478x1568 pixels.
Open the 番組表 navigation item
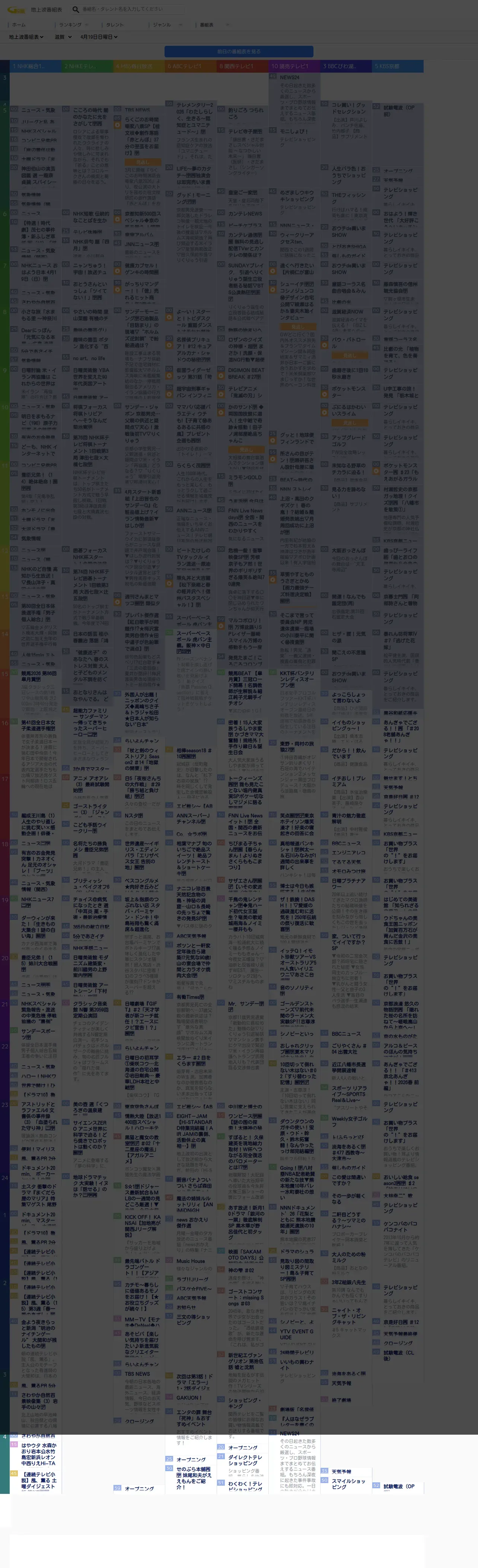[207, 25]
